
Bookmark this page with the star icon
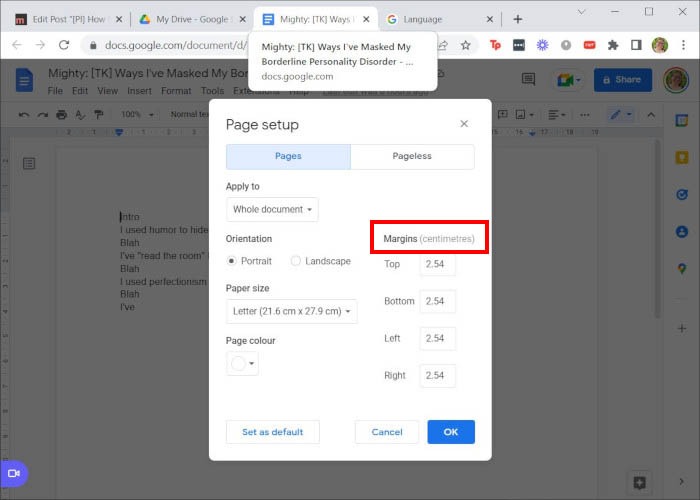click(466, 45)
